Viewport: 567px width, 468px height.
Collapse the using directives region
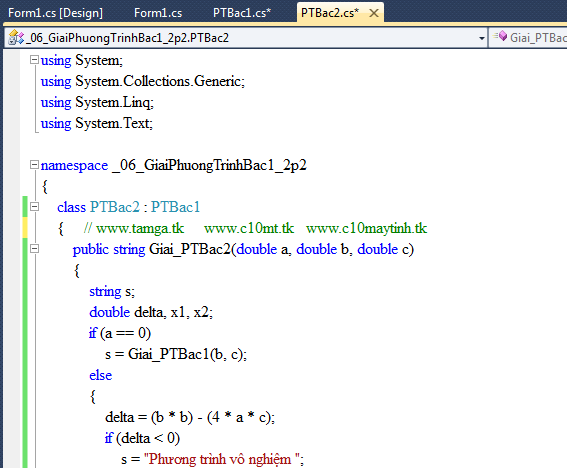pyautogui.click(x=34, y=60)
